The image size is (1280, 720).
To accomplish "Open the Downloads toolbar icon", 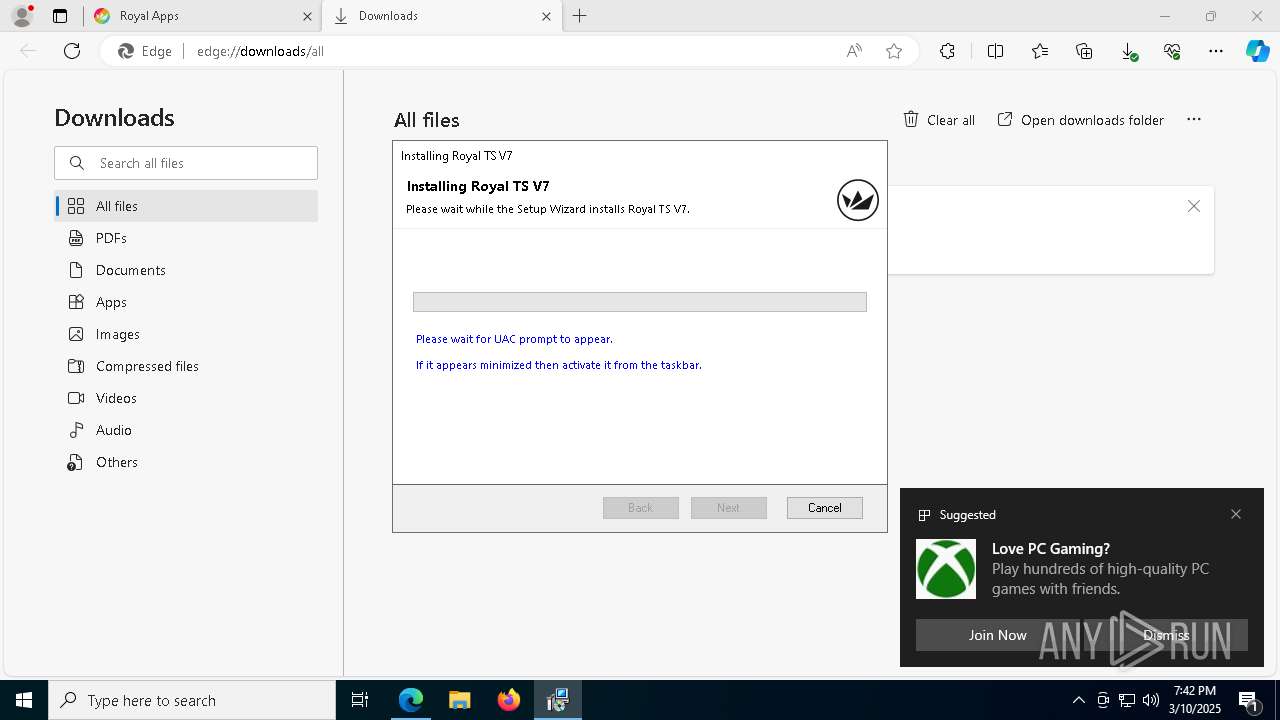I will pyautogui.click(x=1128, y=51).
